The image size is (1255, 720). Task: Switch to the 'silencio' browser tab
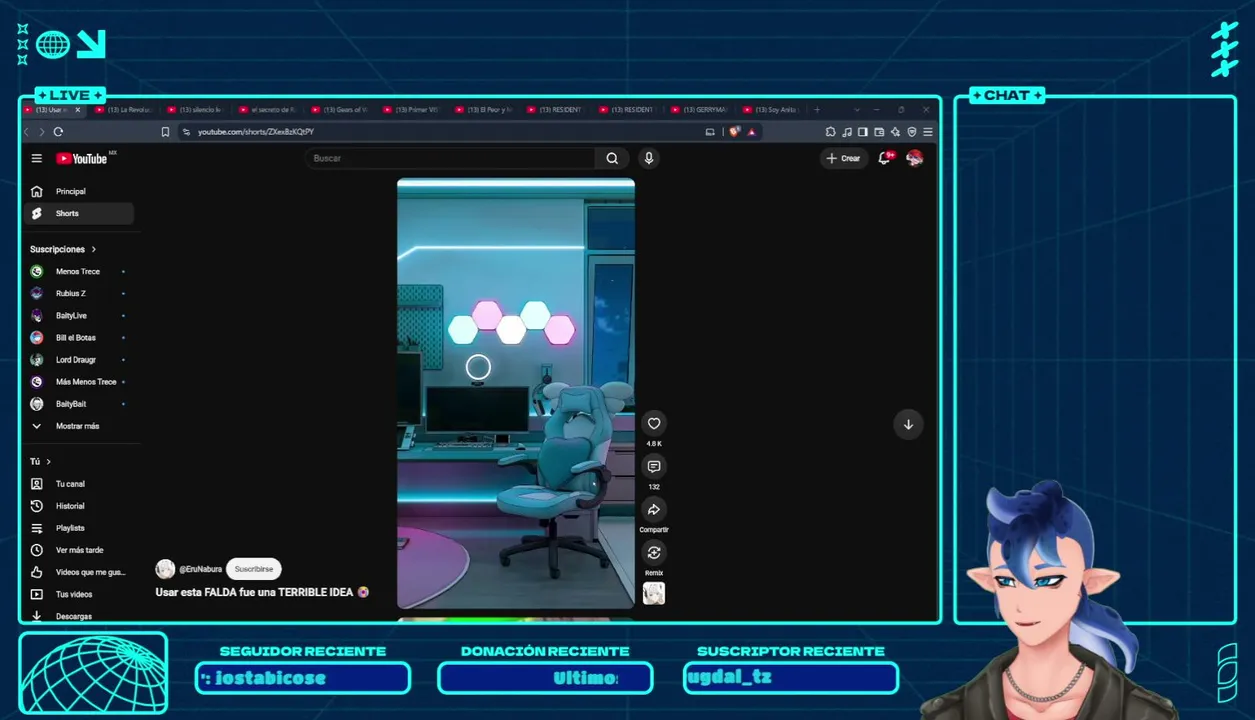pos(196,110)
